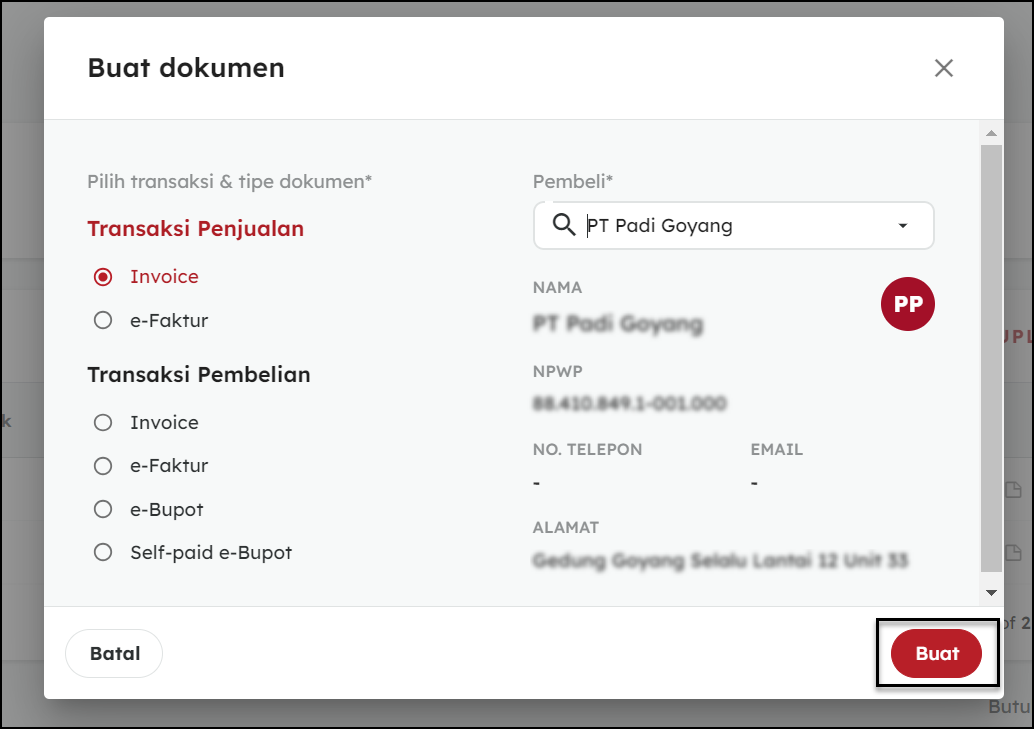The width and height of the screenshot is (1034, 729).
Task: Click the Transaksi Pembelian heading
Action: point(198,375)
